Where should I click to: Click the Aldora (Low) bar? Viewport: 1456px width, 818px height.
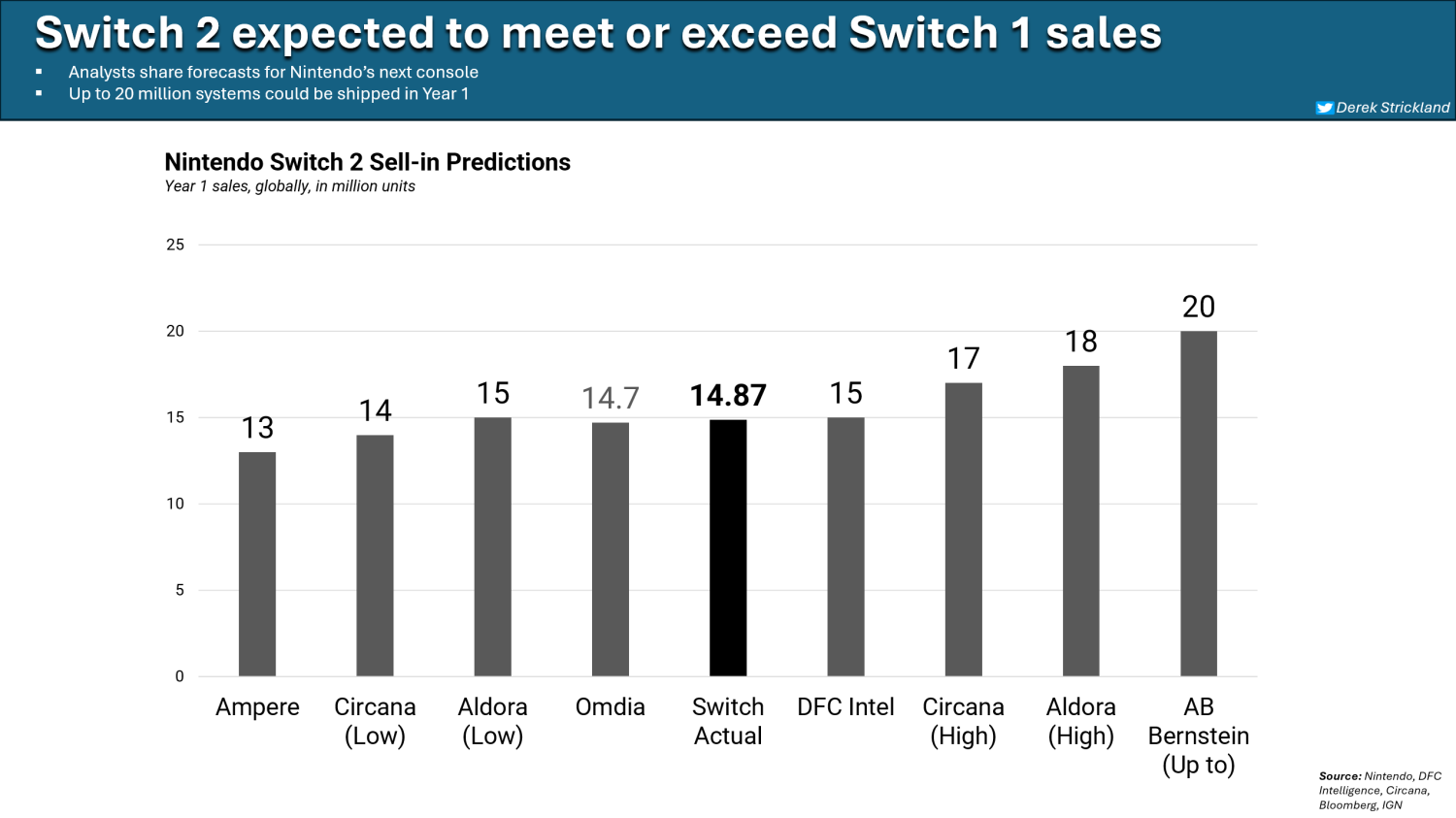[x=492, y=546]
